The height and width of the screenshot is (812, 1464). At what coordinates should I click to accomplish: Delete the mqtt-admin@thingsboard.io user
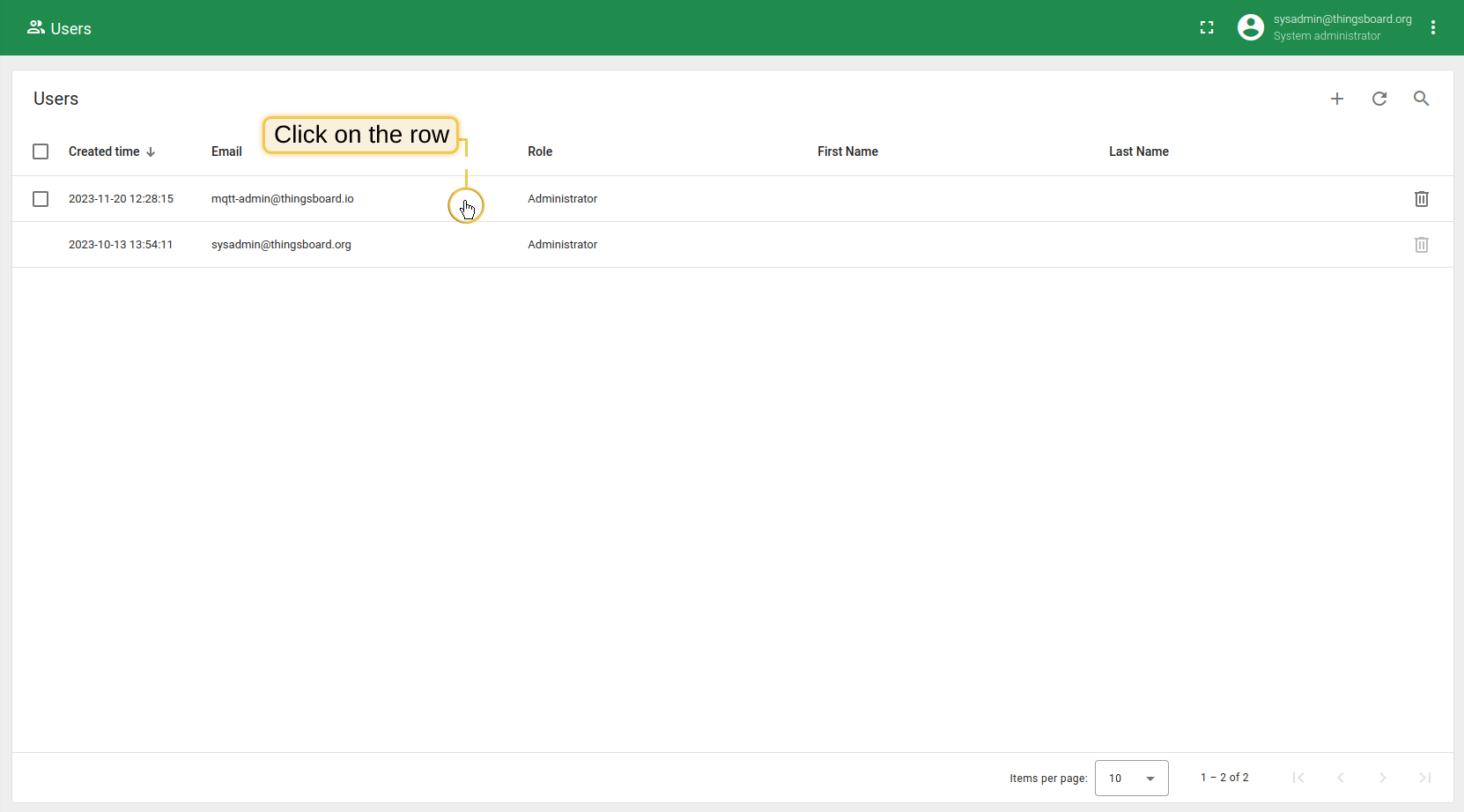point(1421,199)
